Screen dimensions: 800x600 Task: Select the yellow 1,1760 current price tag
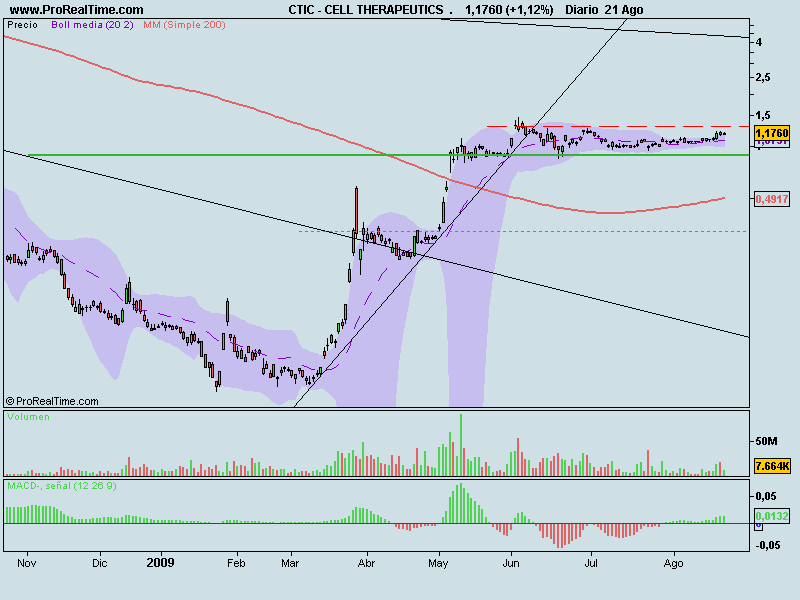(x=771, y=133)
